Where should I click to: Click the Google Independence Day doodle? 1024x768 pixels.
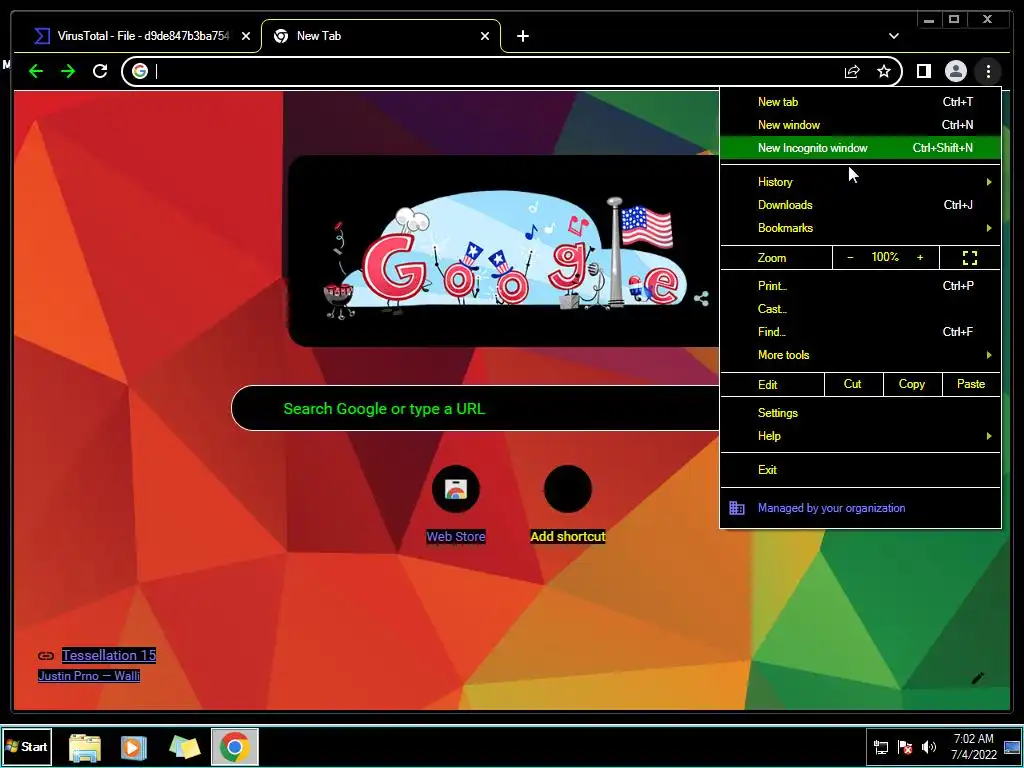503,256
